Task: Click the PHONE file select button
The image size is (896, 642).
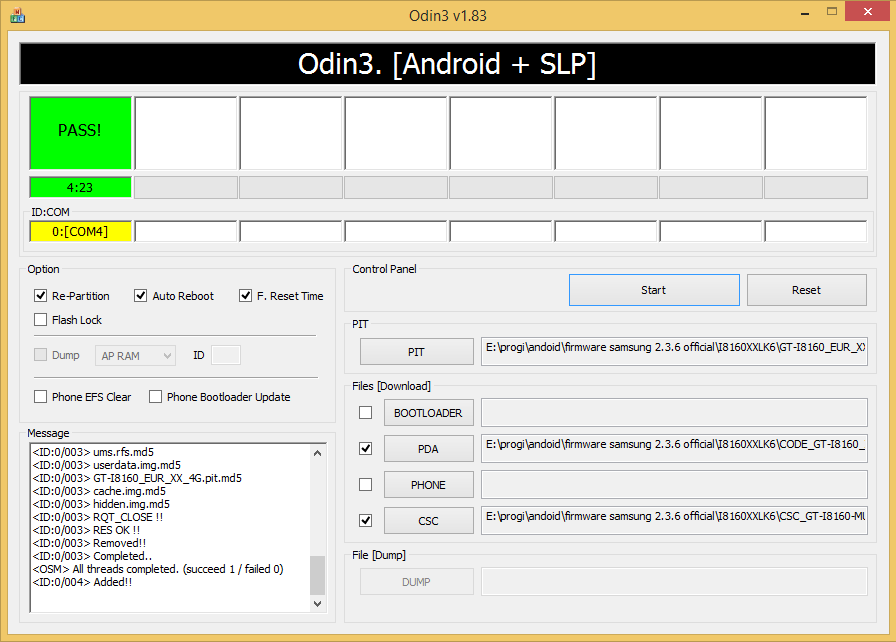Action: pyautogui.click(x=428, y=485)
